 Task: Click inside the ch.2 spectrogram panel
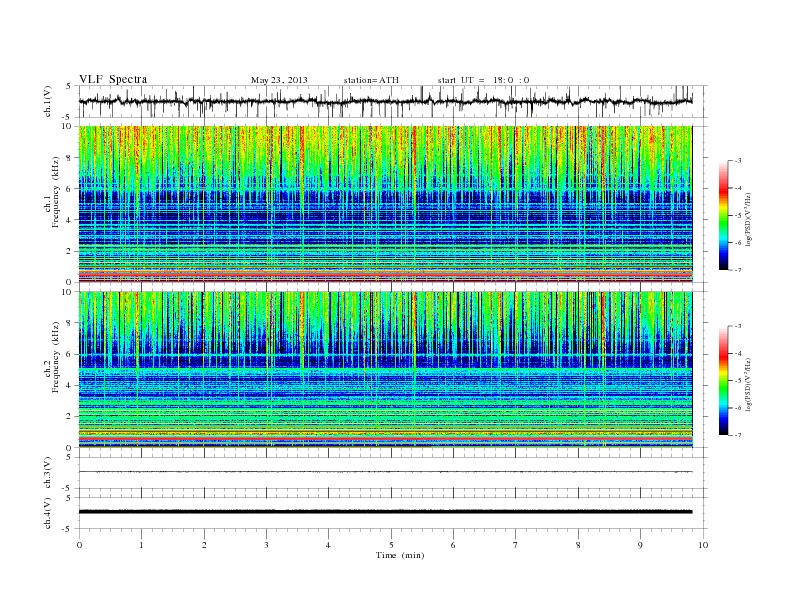385,369
